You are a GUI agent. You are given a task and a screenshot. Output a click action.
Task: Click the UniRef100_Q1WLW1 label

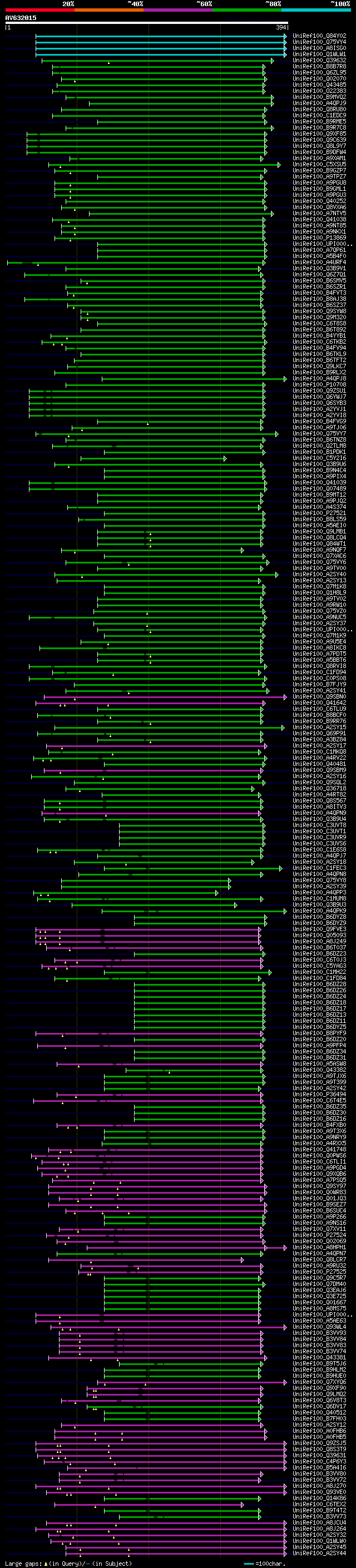pos(319,54)
